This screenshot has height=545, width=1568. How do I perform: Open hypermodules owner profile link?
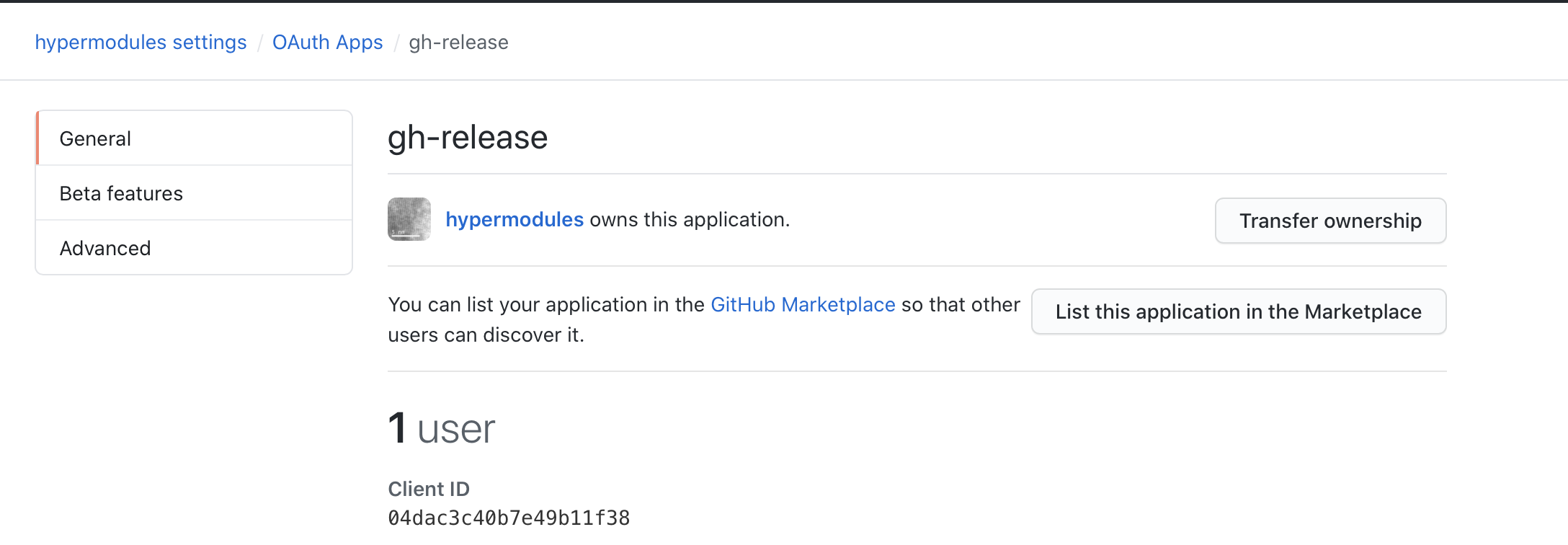pos(514,219)
